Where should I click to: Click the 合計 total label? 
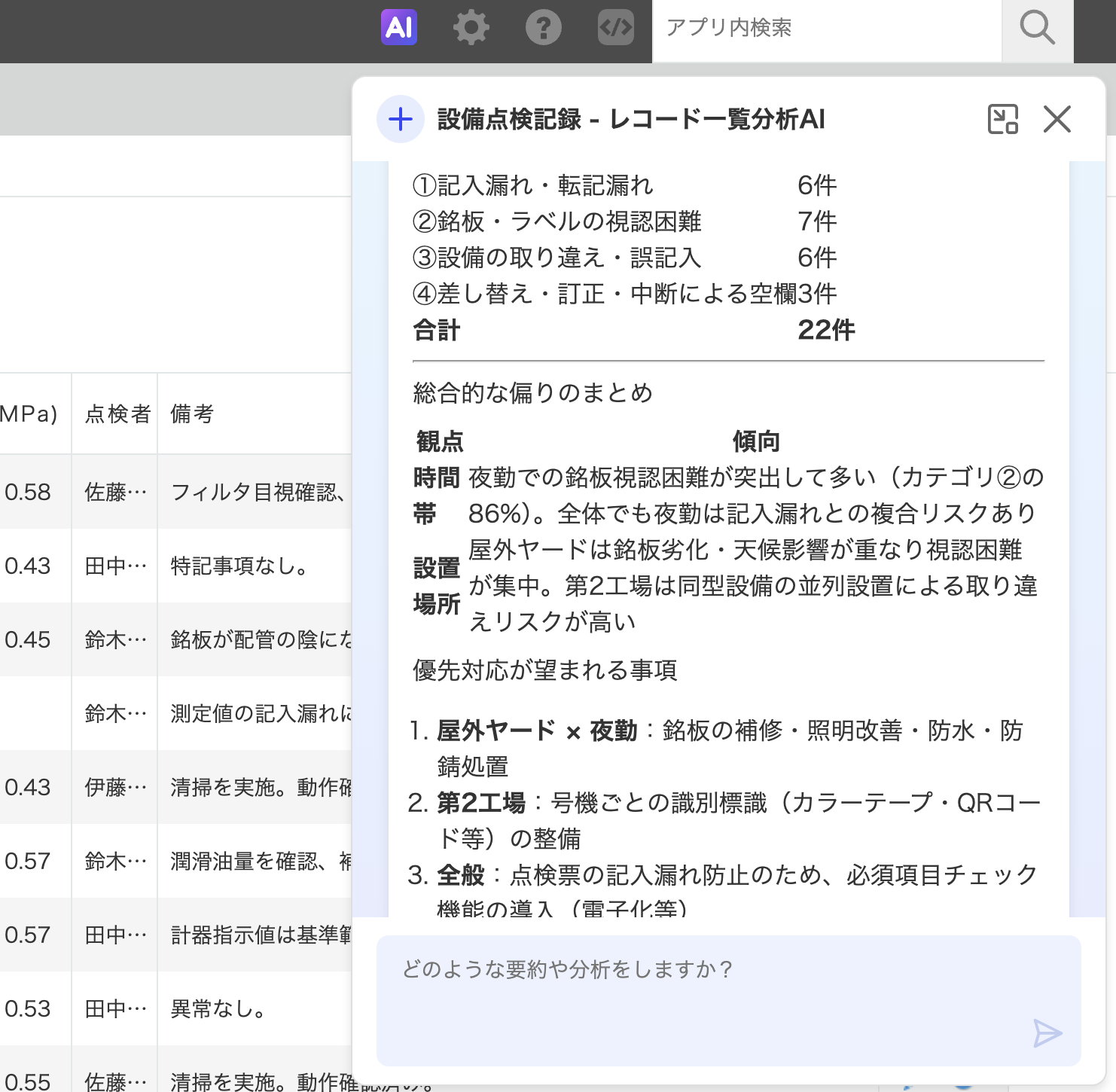coord(437,330)
